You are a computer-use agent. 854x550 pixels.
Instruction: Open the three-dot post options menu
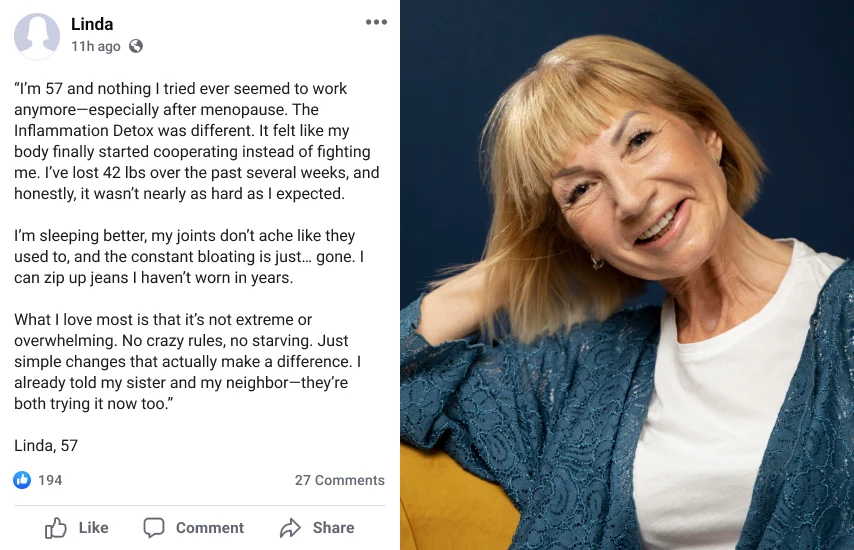[376, 23]
